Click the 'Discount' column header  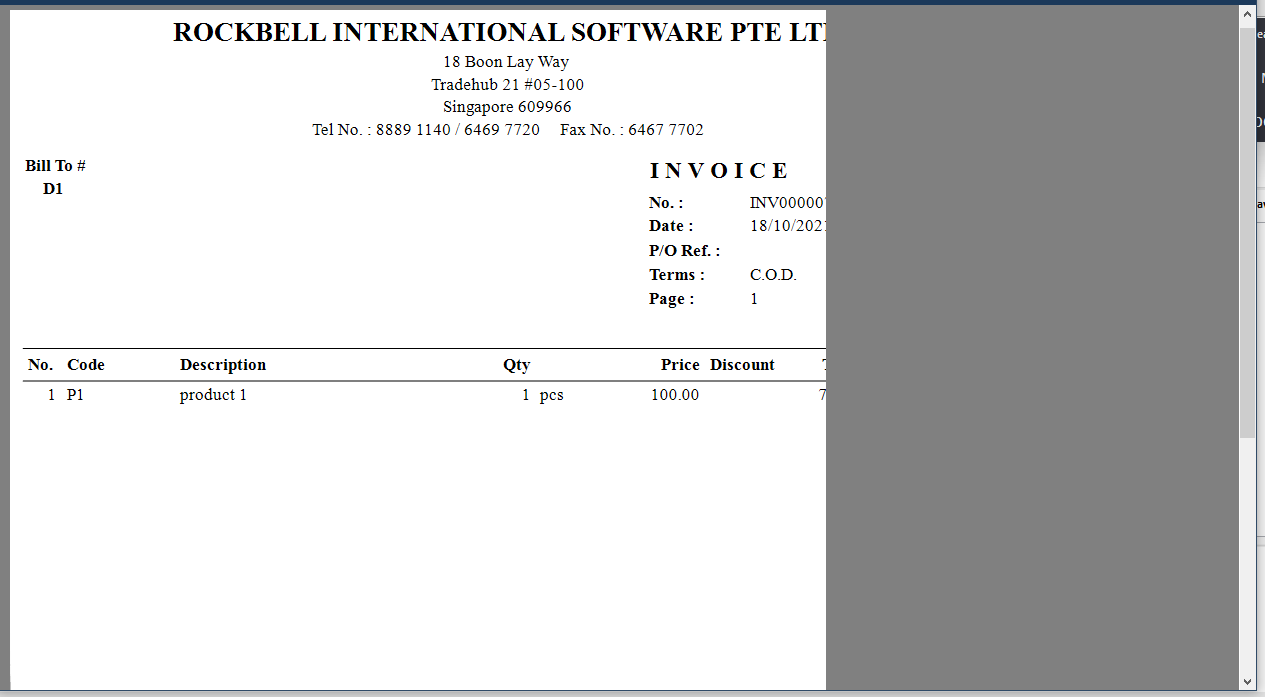click(x=742, y=365)
